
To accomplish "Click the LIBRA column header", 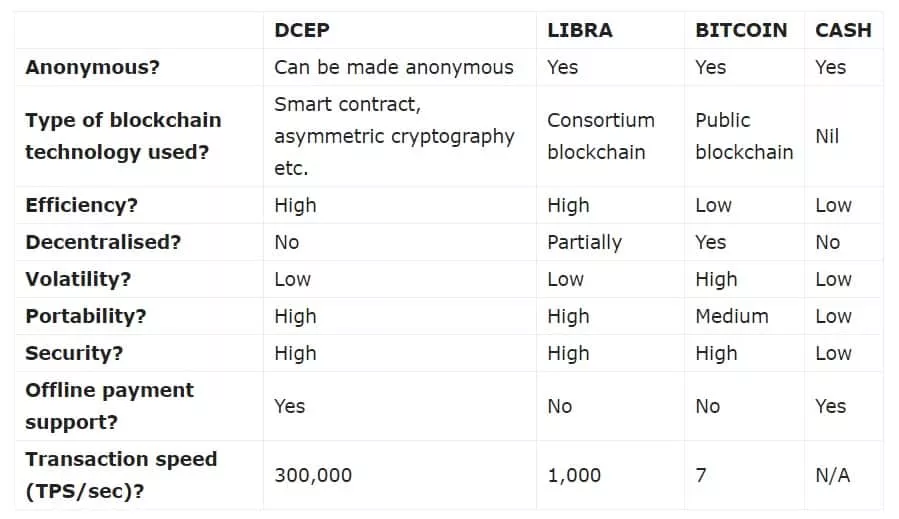I will click(x=581, y=30).
